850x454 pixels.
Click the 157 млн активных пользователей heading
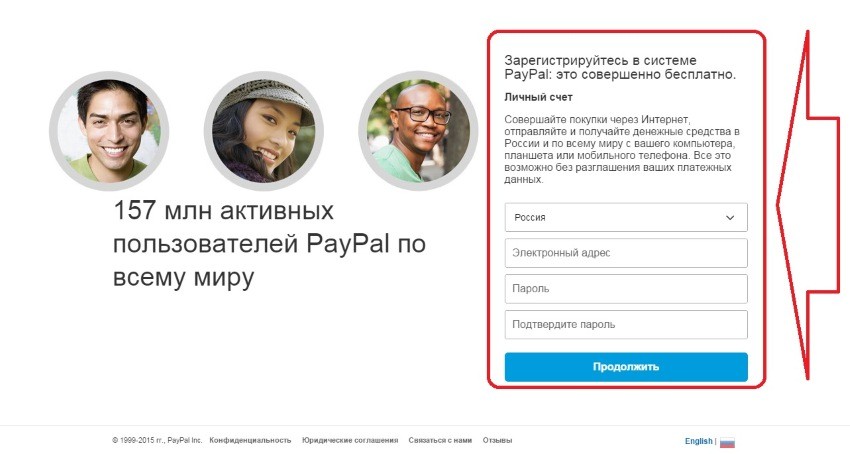pos(269,244)
